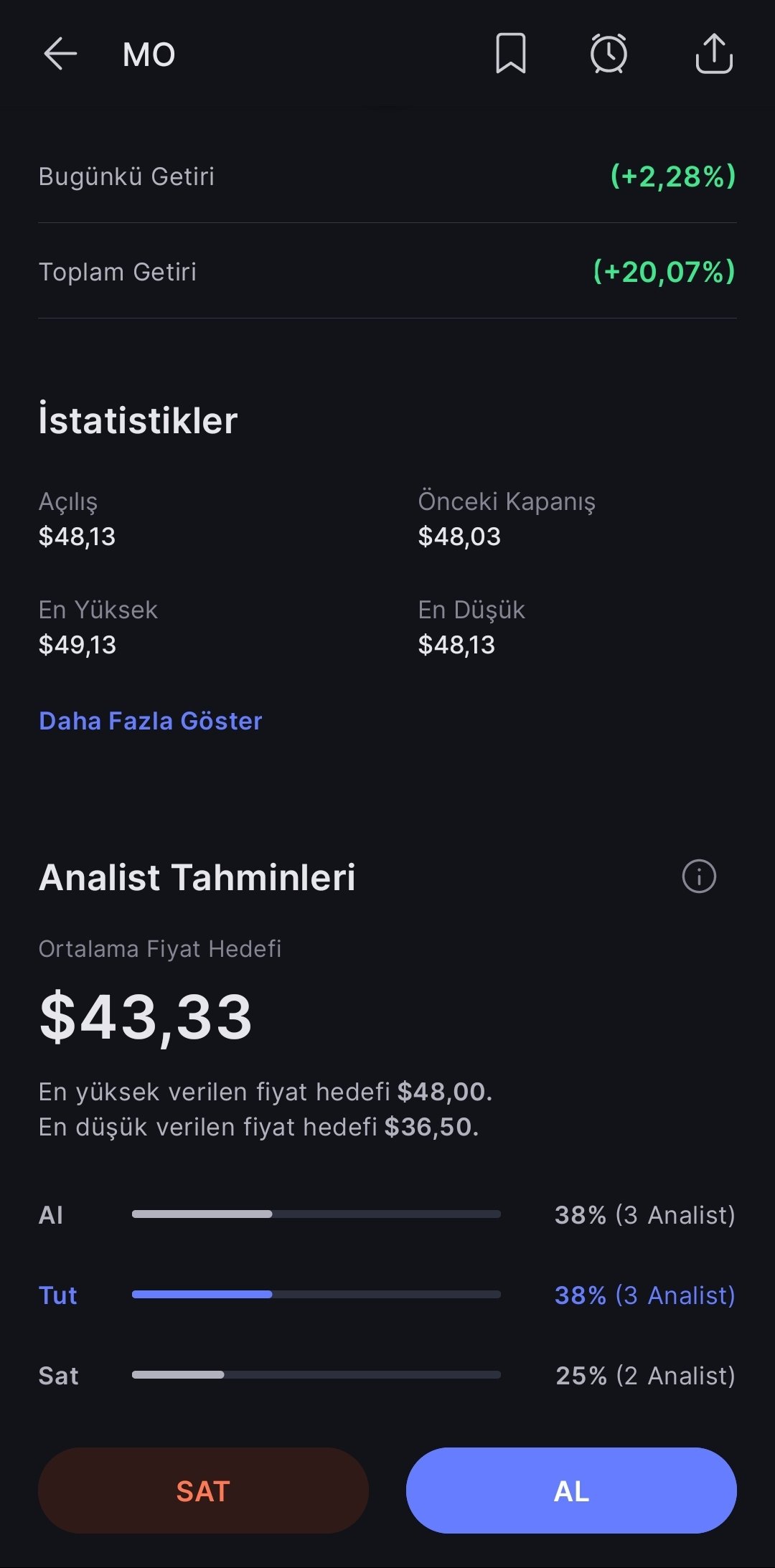Tap the En Yüksek value $49,13
This screenshot has width=775, height=1568.
click(77, 645)
